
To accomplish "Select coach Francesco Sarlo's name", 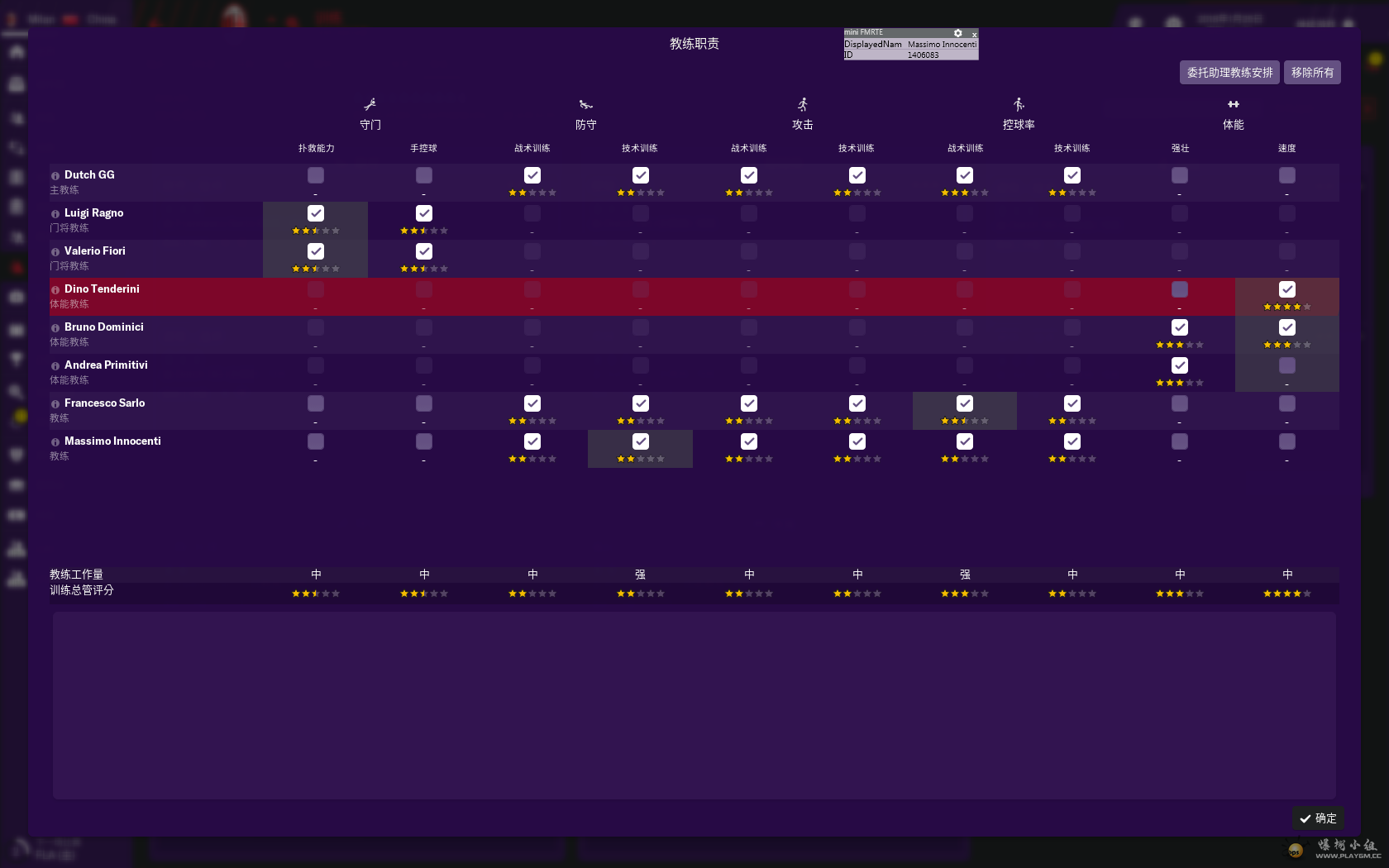I will pyautogui.click(x=104, y=403).
